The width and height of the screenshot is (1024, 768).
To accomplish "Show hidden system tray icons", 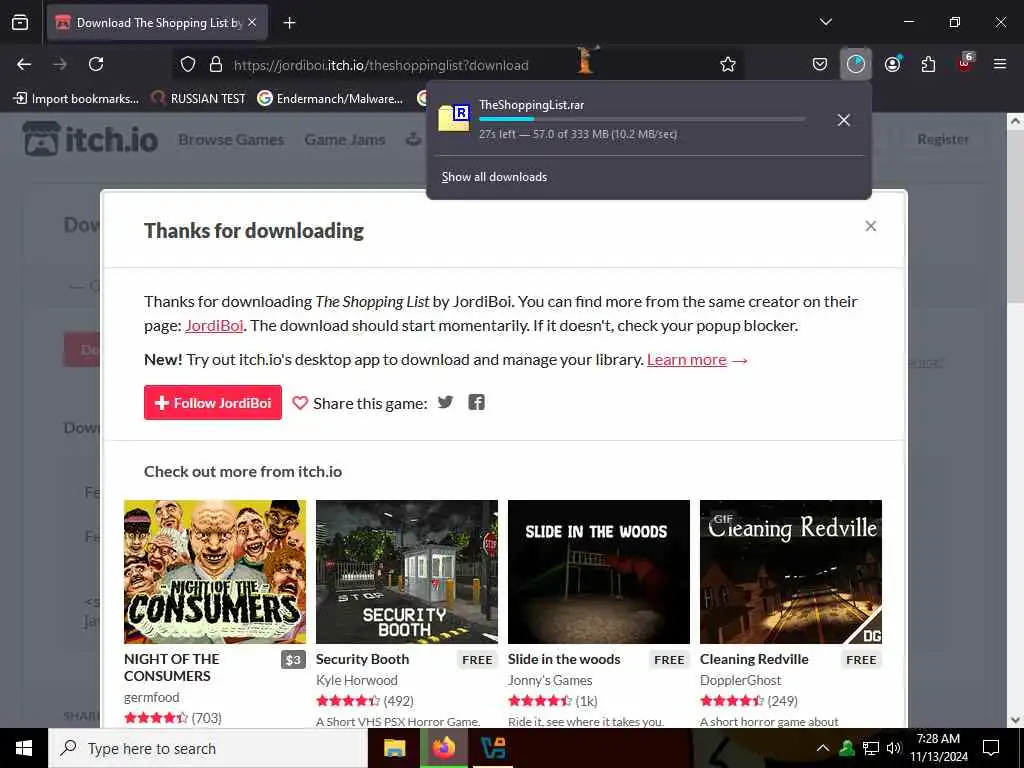I will (823, 748).
